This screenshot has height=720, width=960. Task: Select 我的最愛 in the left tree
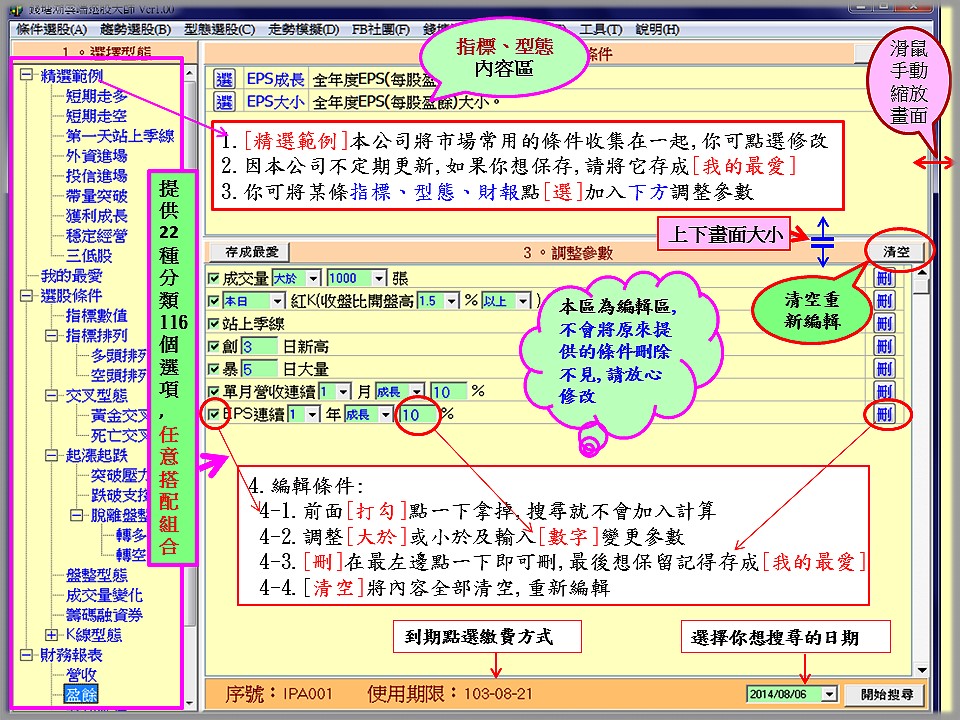(x=71, y=276)
